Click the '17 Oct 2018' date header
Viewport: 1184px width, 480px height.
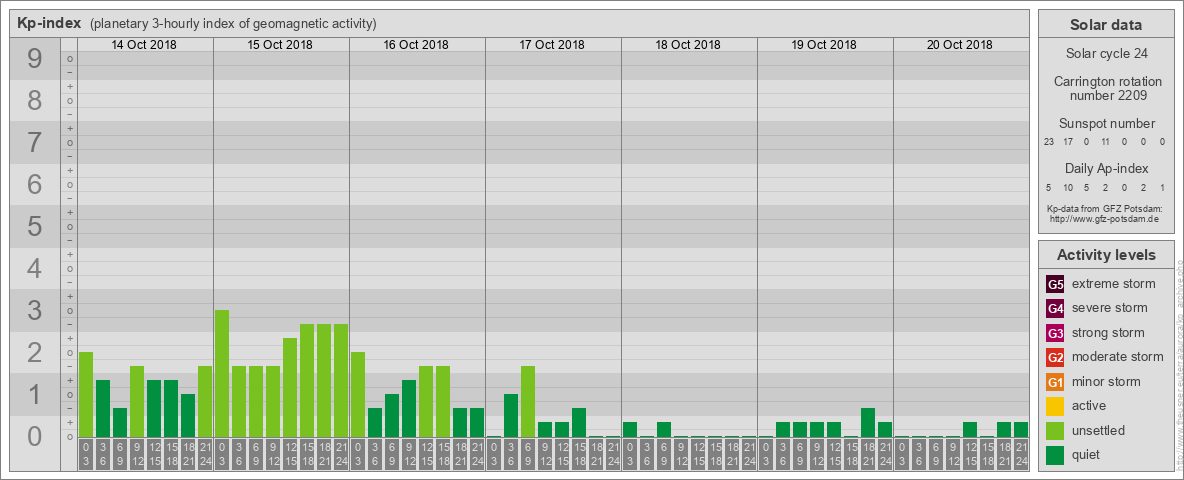552,45
